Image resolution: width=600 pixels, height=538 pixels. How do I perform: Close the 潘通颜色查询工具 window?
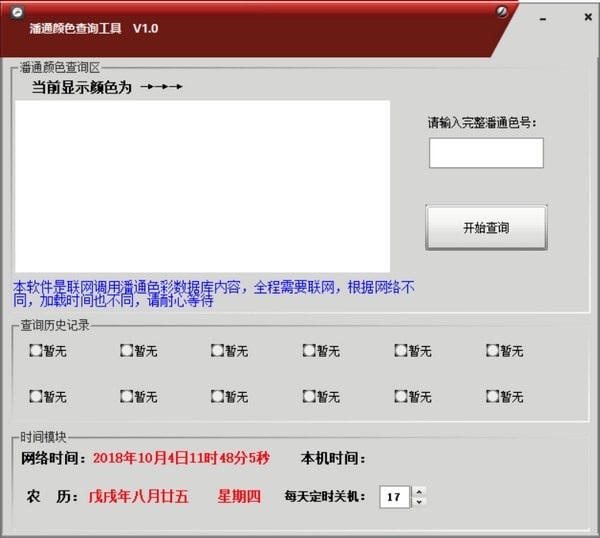588,17
